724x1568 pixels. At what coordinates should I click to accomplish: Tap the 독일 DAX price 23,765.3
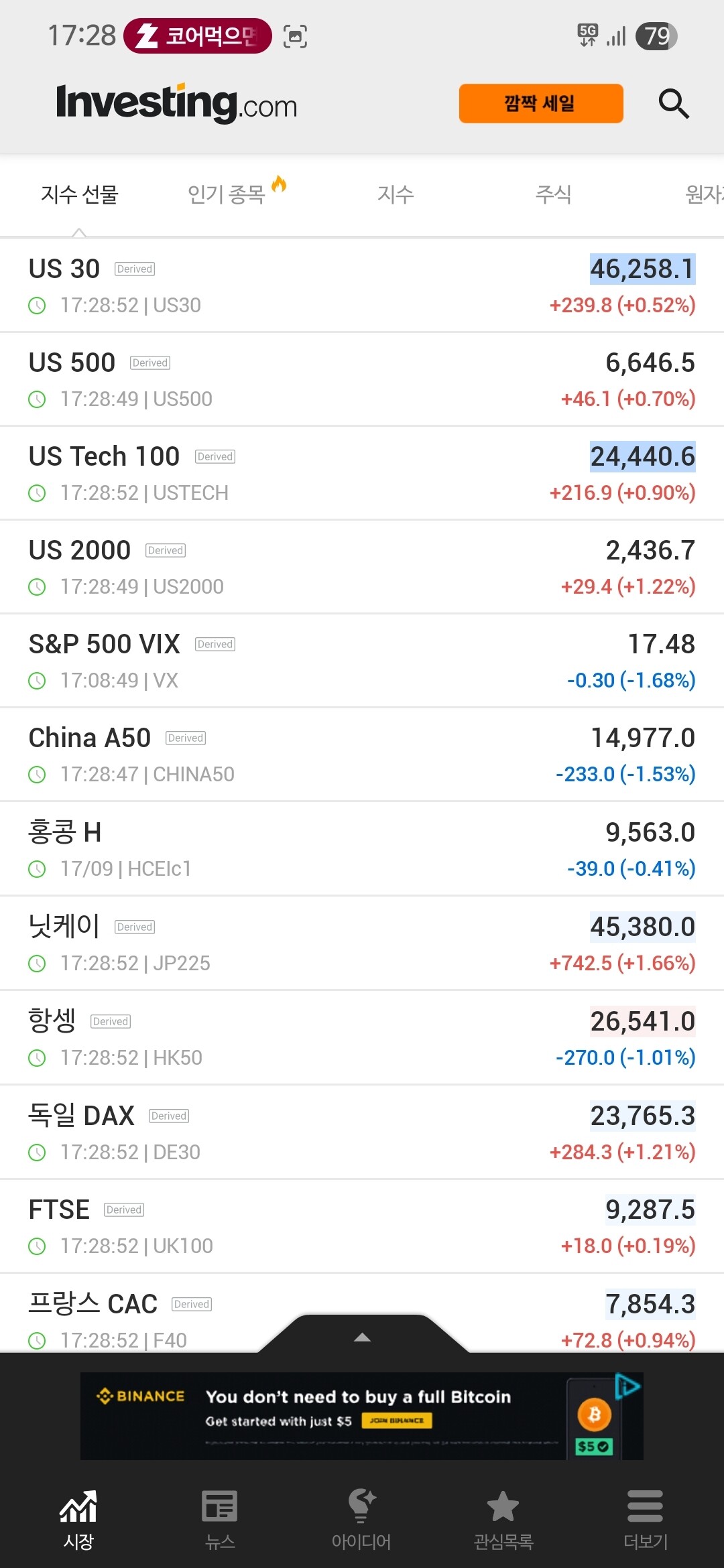(x=642, y=1116)
